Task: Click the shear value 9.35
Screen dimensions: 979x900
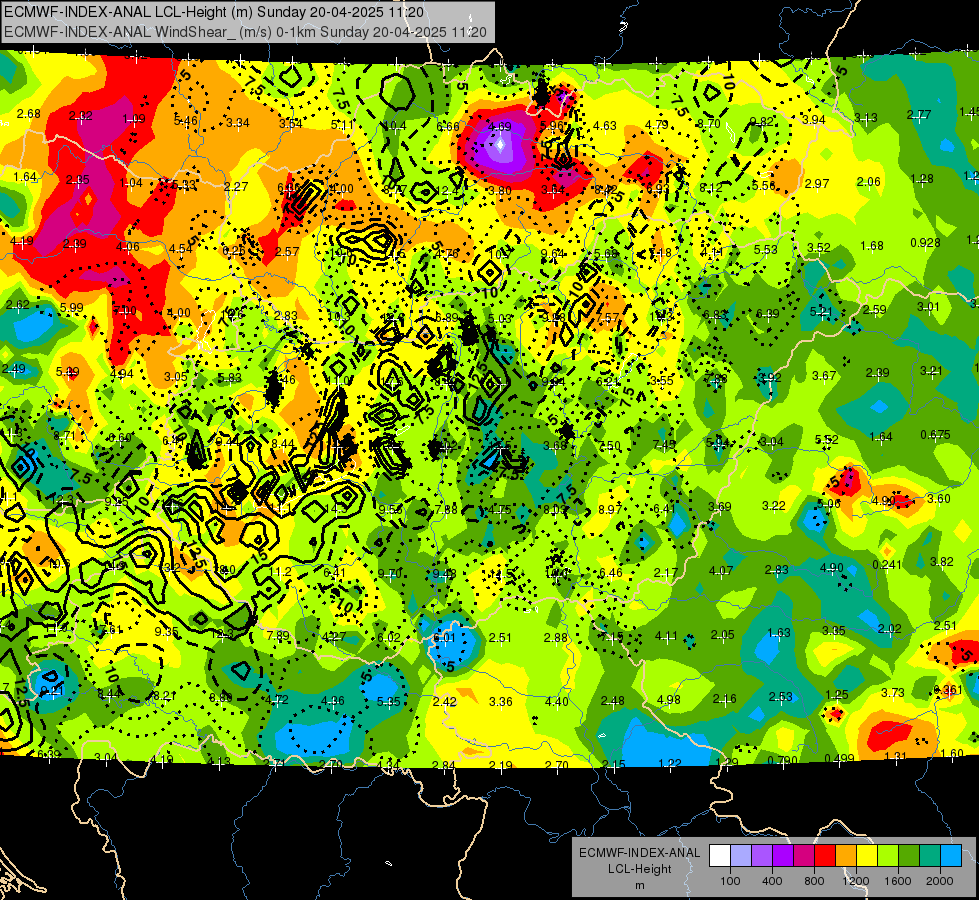Action: [167, 632]
